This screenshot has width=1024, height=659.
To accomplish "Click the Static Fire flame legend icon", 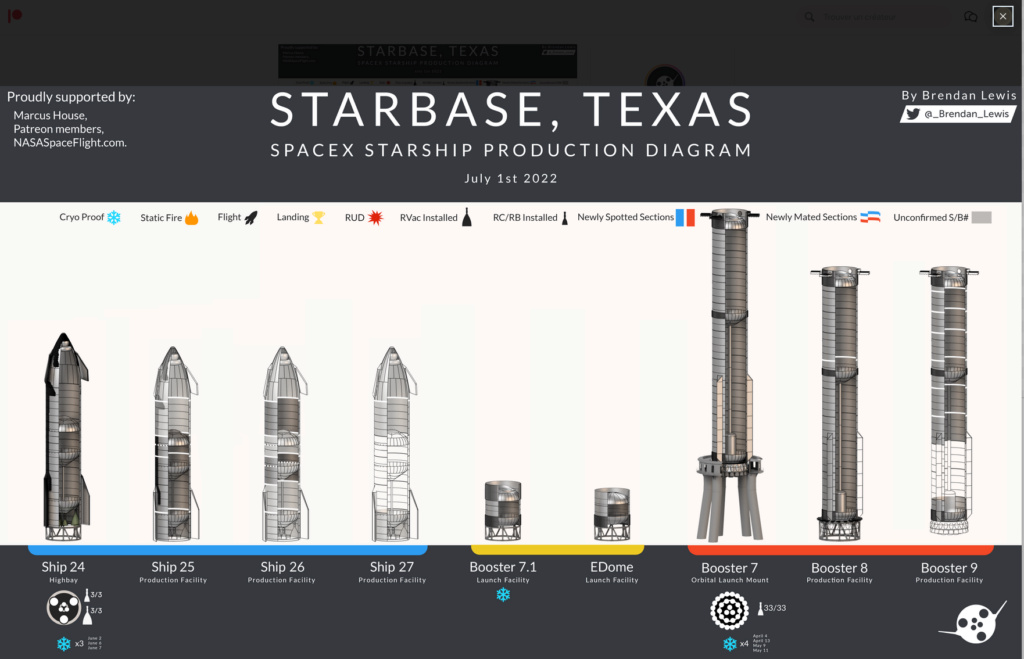I will pos(191,217).
